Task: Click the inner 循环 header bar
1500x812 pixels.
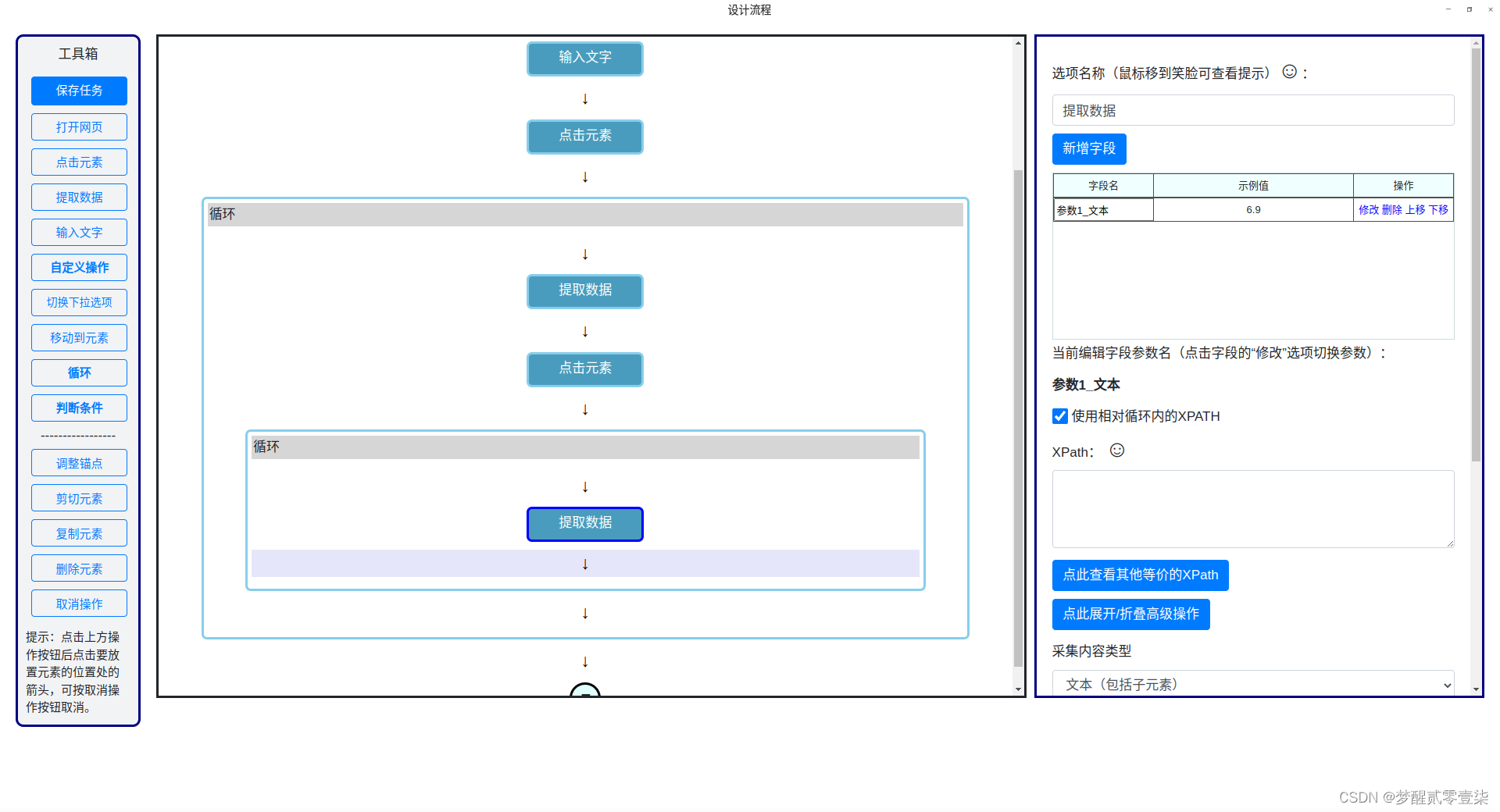Action: click(585, 447)
